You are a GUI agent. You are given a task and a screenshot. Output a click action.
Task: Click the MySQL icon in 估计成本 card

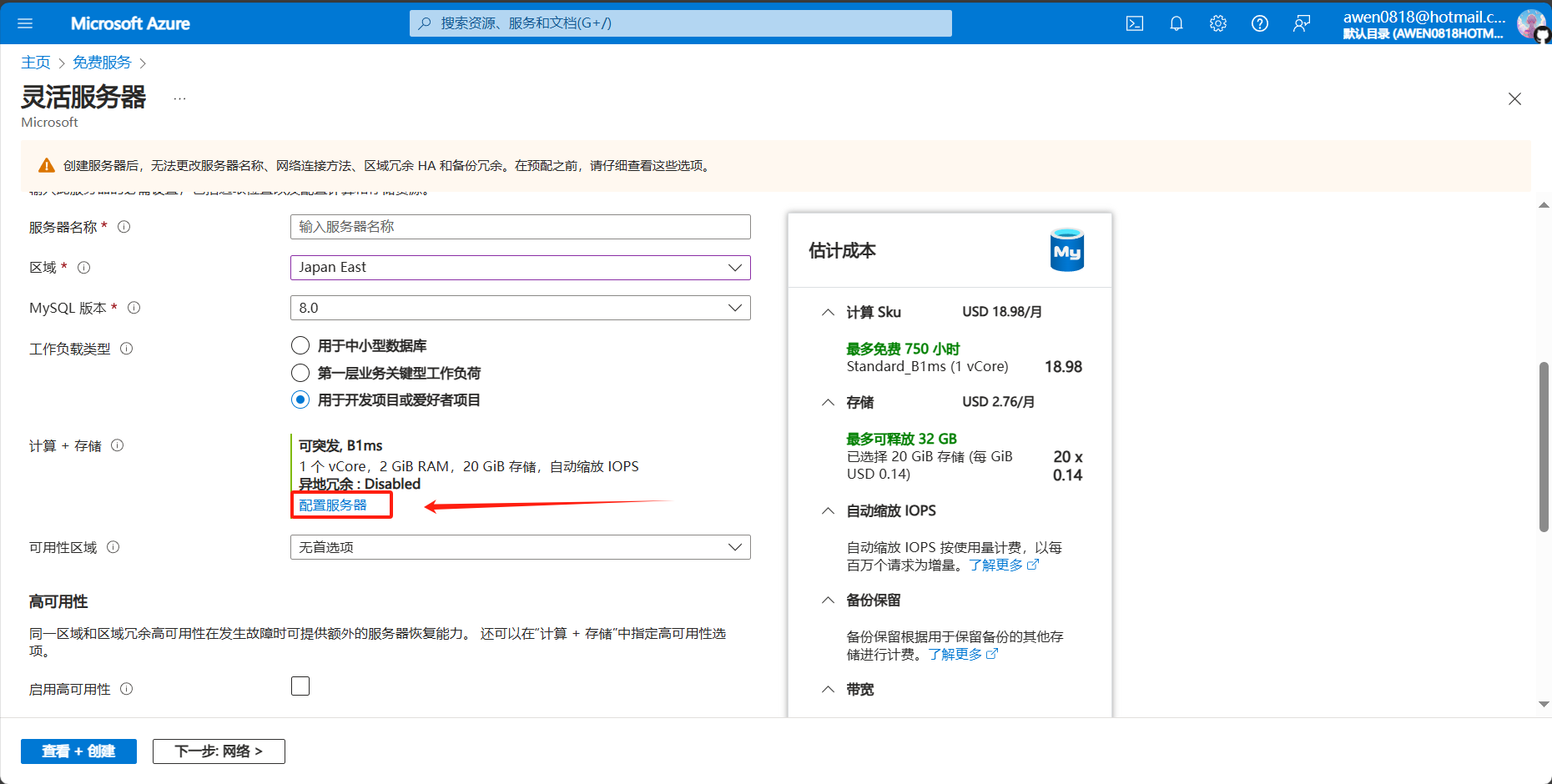click(x=1067, y=250)
